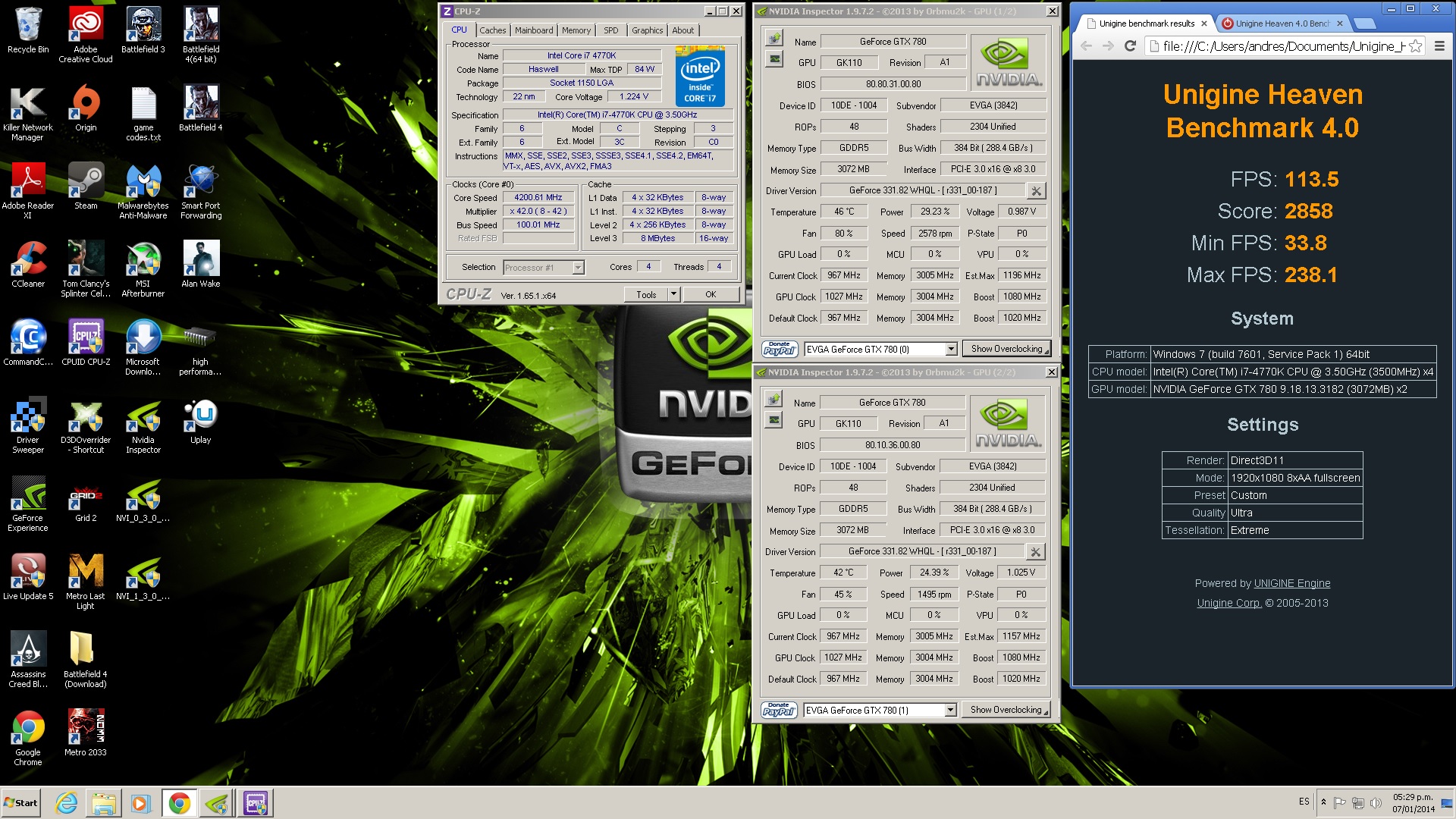Image resolution: width=1456 pixels, height=819 pixels.
Task: Open the game codes.txt file icon
Action: [x=143, y=113]
